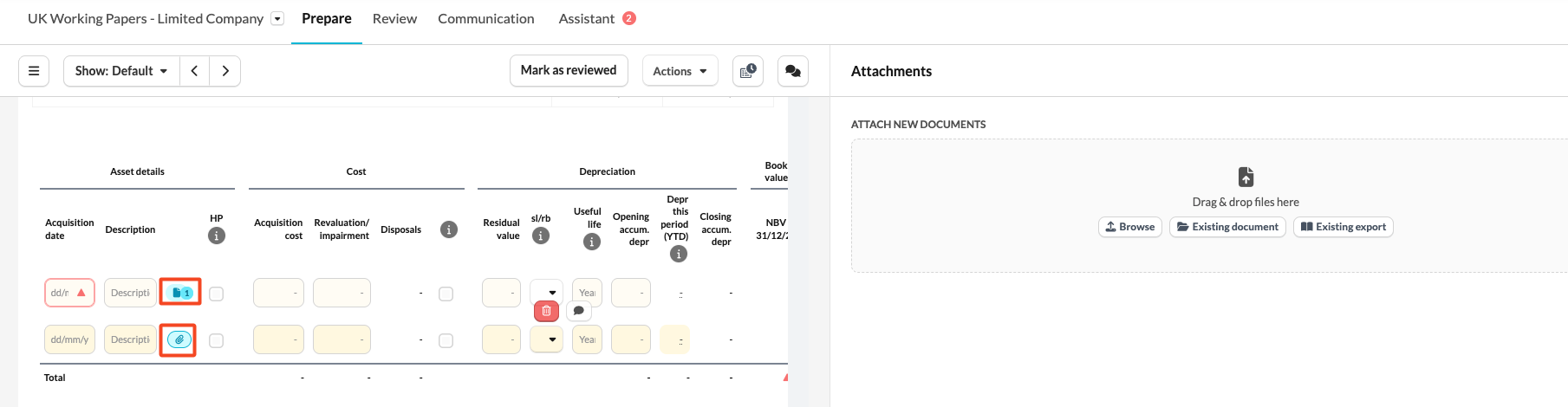The height and width of the screenshot is (407, 1568).
Task: Tick Disposals checkbox in first row
Action: (446, 294)
